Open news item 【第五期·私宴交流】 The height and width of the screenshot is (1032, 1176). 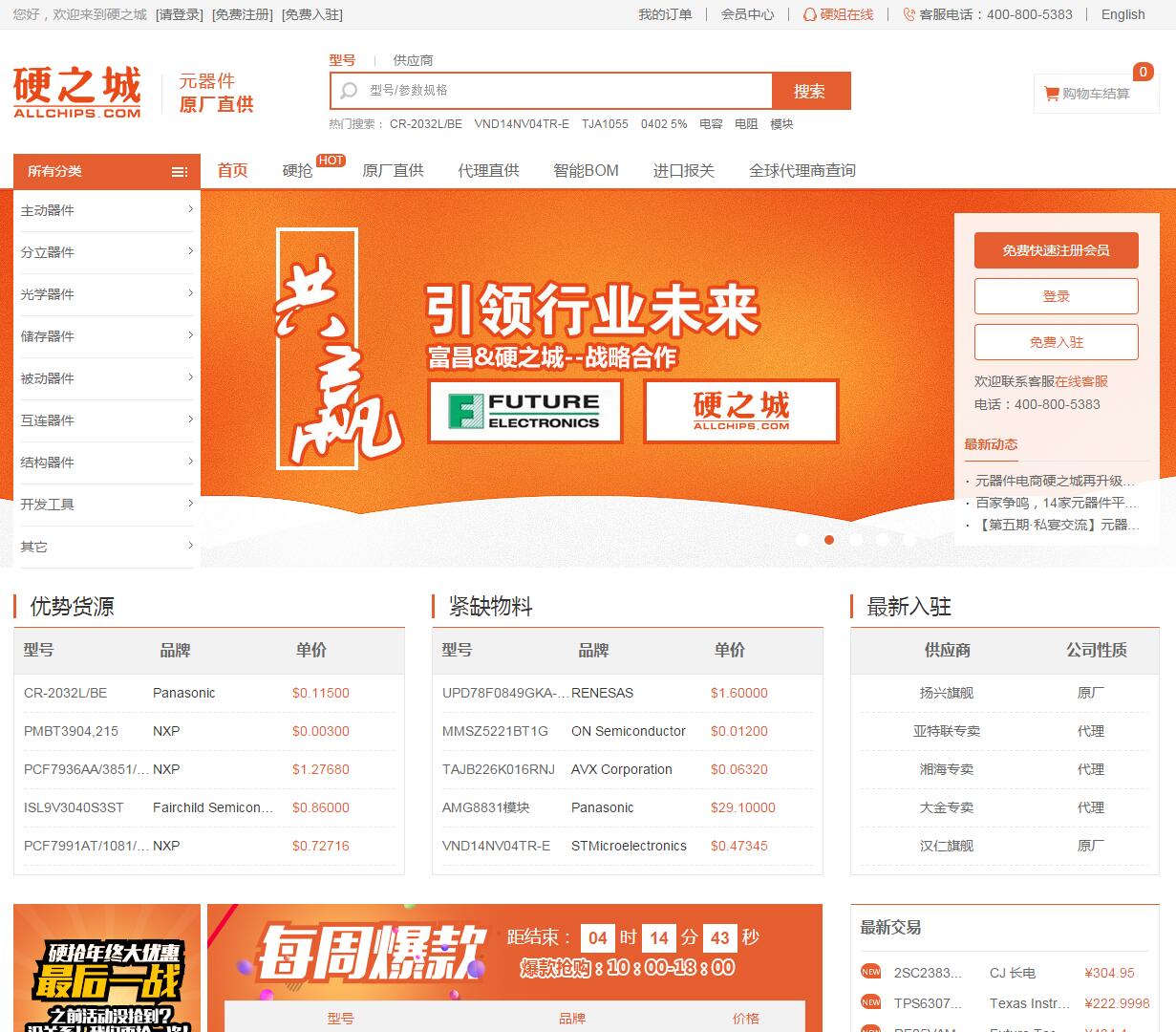pos(1057,525)
